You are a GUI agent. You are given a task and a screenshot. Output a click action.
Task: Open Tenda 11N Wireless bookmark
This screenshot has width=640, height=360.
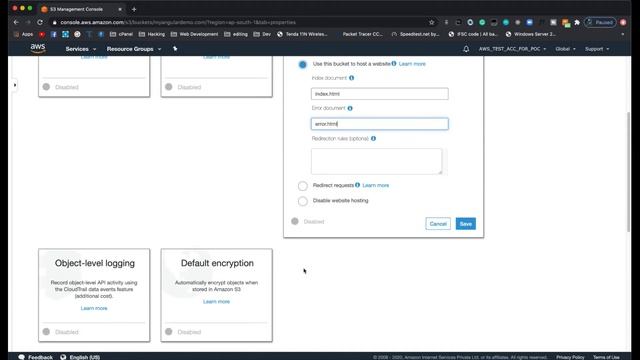302,34
